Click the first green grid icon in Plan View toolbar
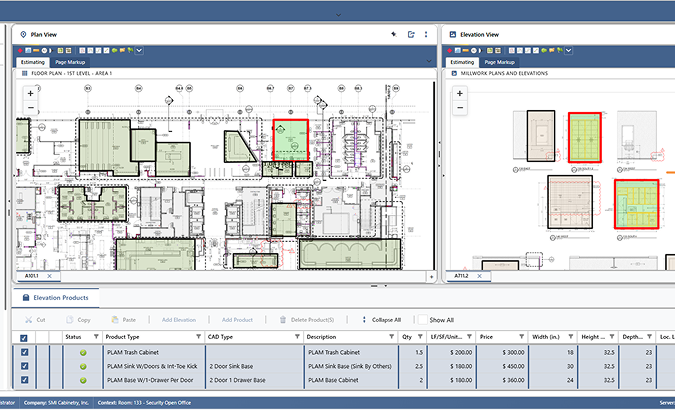676x410 pixels. [60, 50]
